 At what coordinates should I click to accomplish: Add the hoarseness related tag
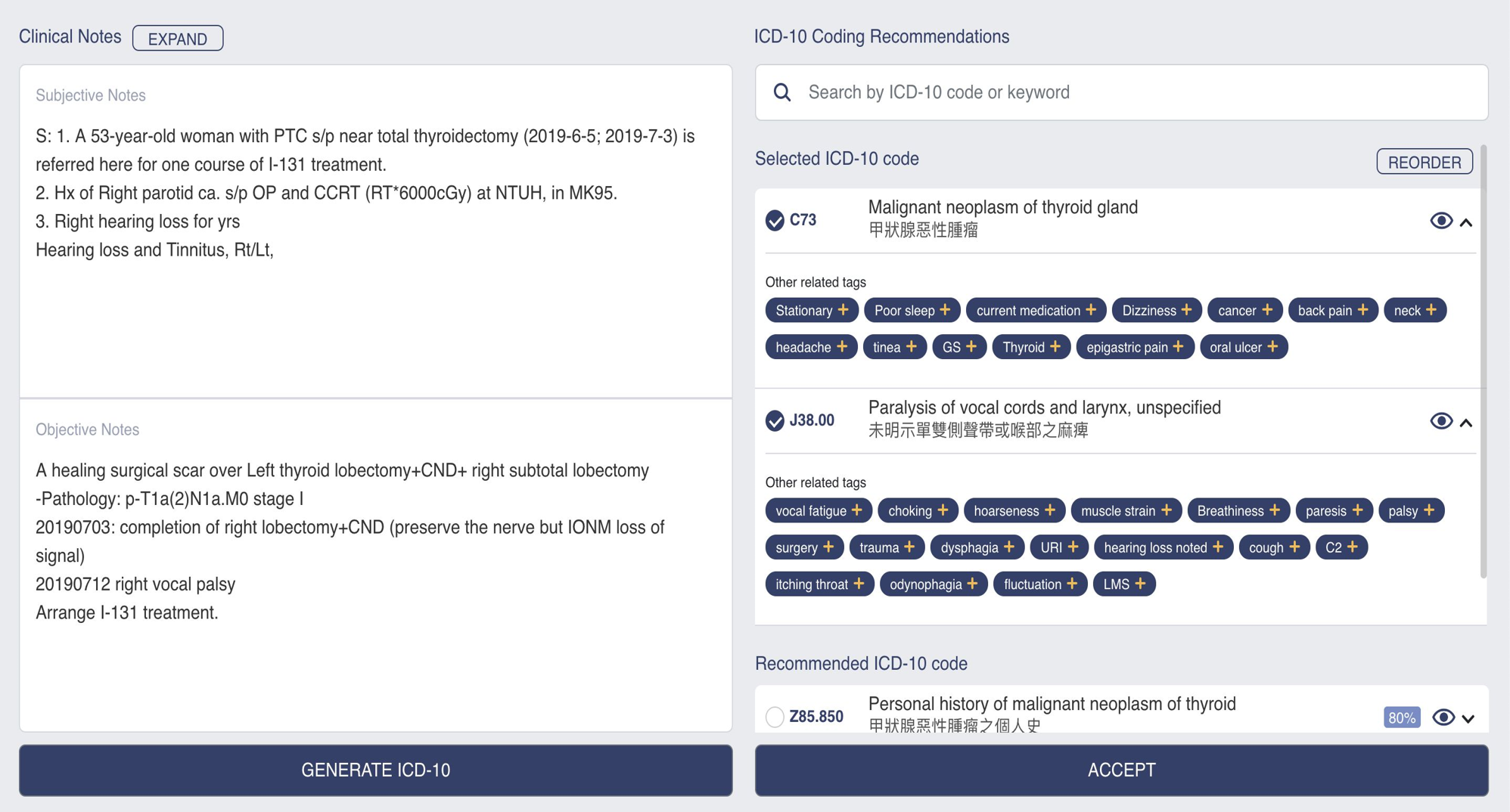tap(1014, 510)
